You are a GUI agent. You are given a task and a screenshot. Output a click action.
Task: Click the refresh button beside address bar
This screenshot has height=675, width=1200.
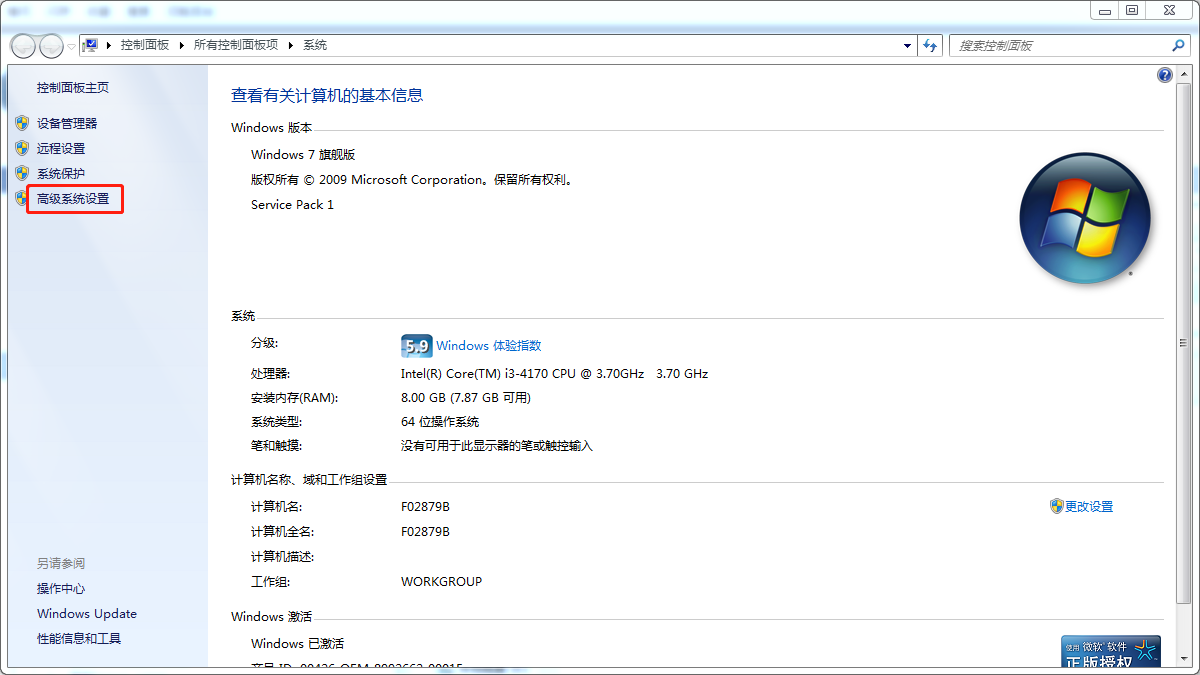pos(931,46)
